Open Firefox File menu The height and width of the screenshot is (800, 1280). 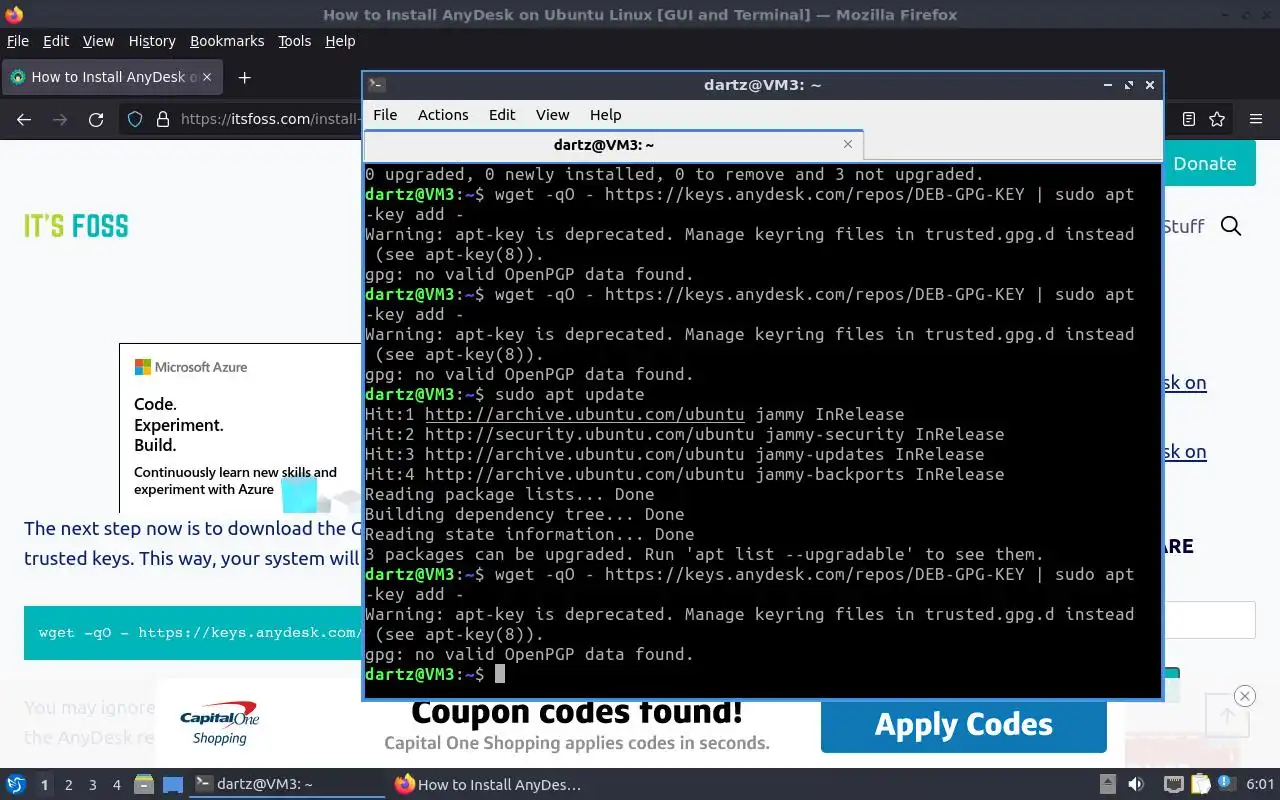18,41
